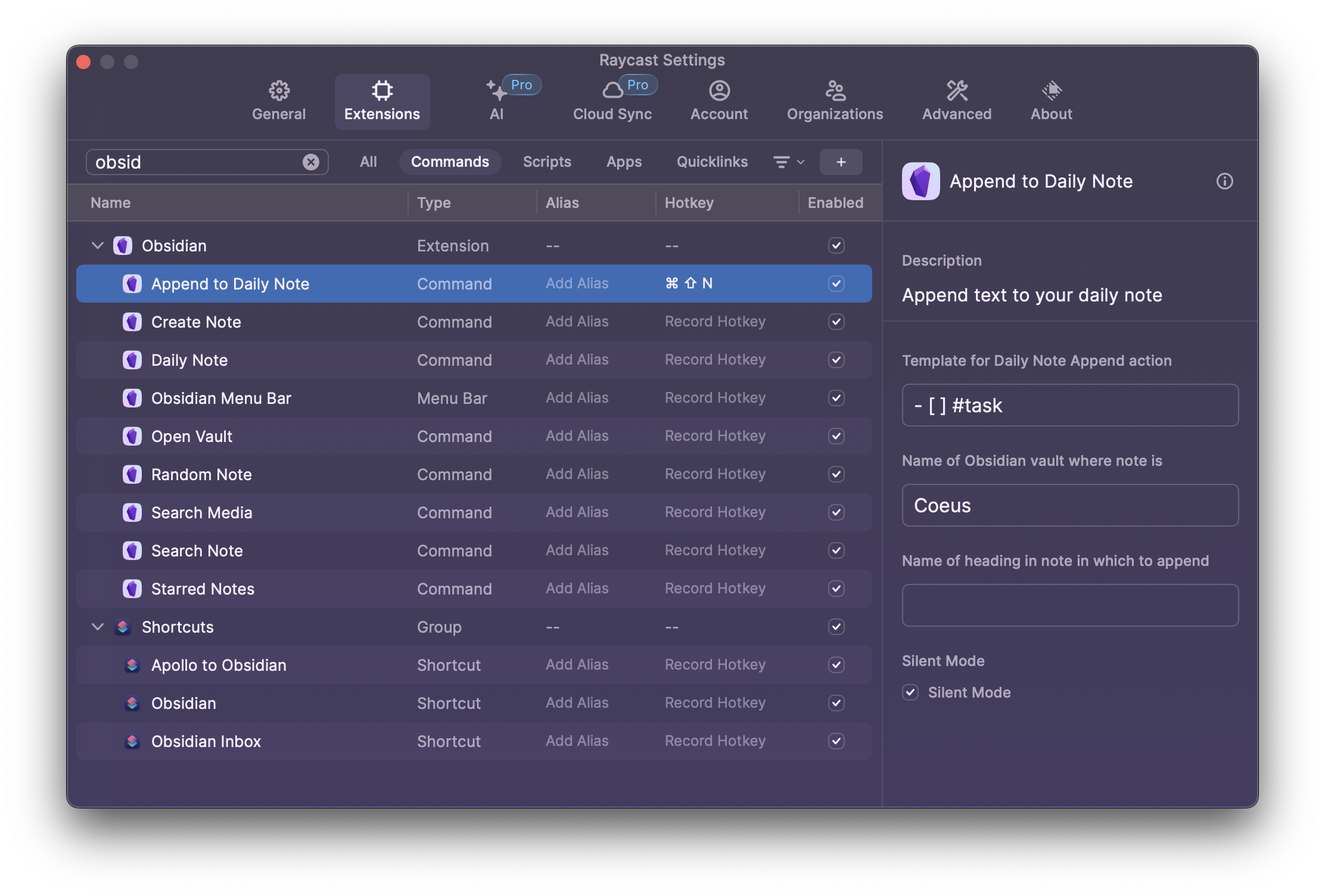Image resolution: width=1325 pixels, height=896 pixels.
Task: Uncheck Obsidian Inbox enabled checkbox
Action: 836,741
